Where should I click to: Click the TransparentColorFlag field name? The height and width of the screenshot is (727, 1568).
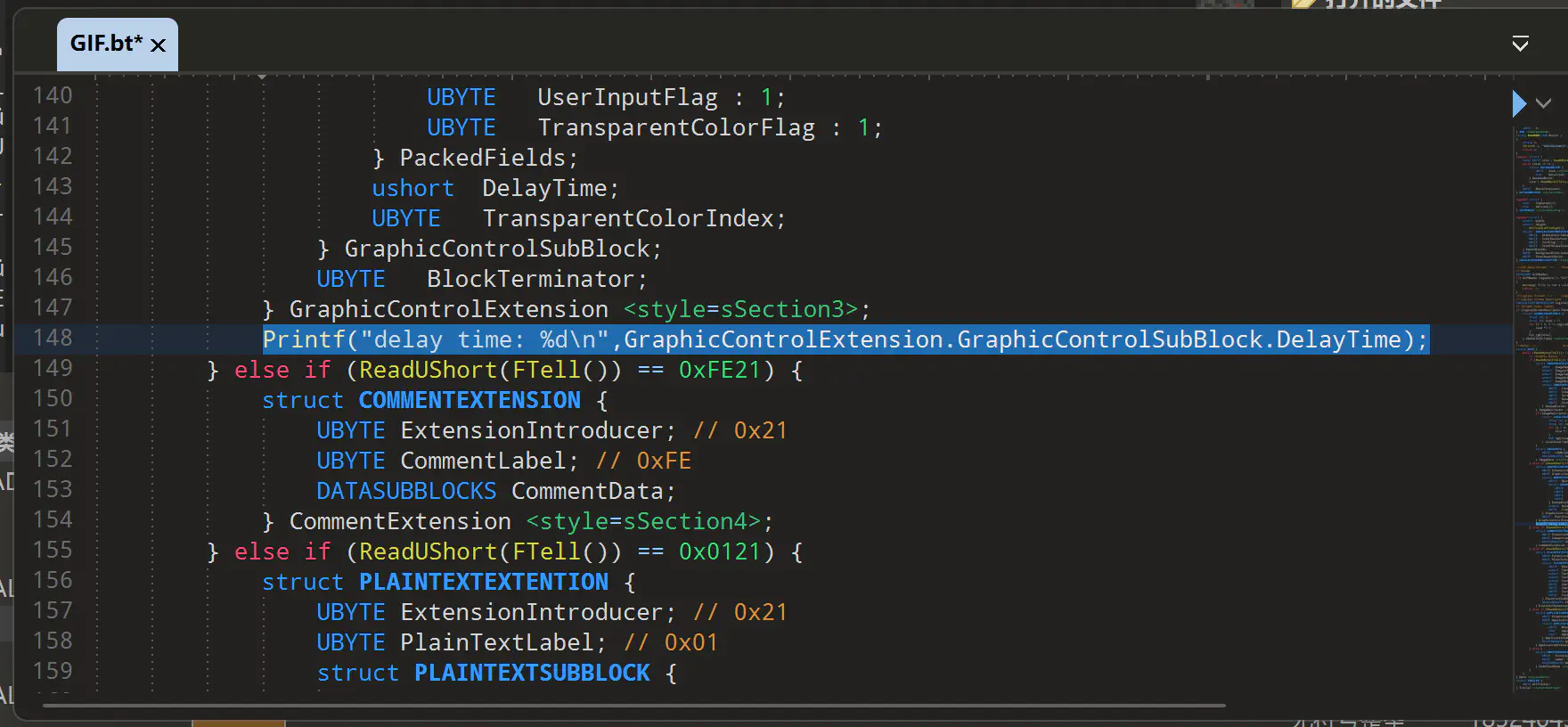(675, 128)
